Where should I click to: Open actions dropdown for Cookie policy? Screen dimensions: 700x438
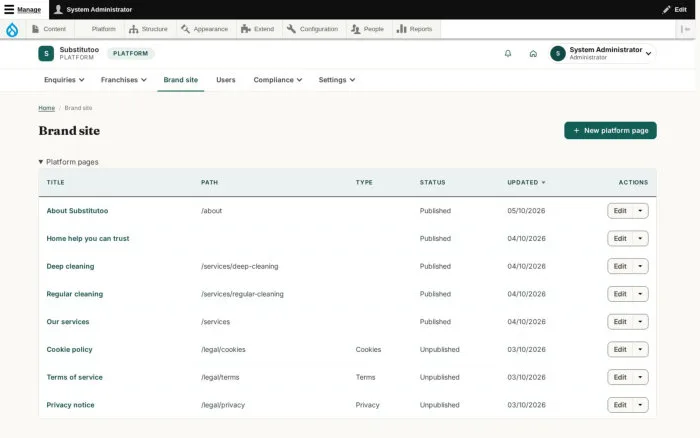pos(640,349)
